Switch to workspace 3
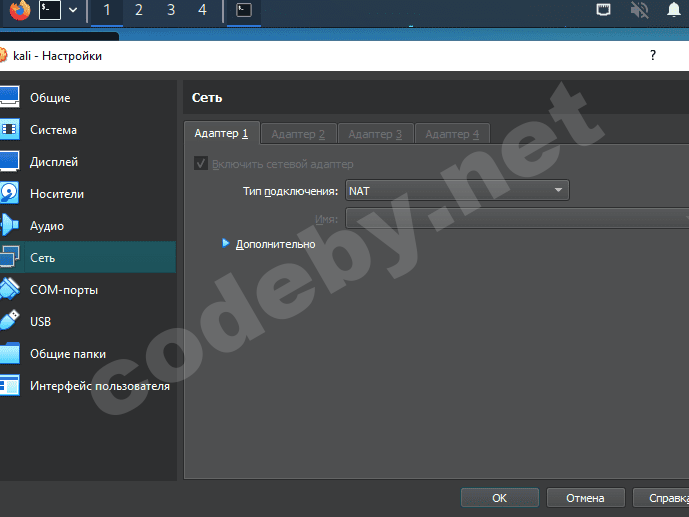Screen dimensions: 689x517 171,10
